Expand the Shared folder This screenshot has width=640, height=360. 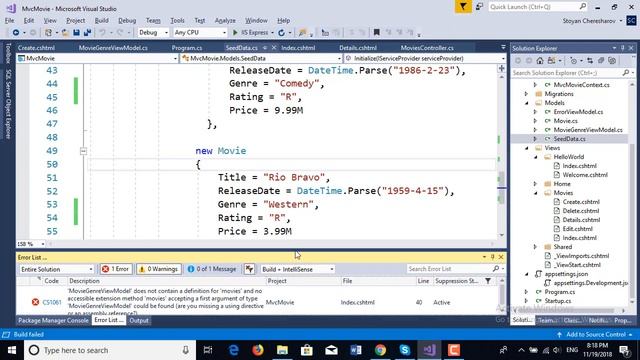(x=536, y=247)
